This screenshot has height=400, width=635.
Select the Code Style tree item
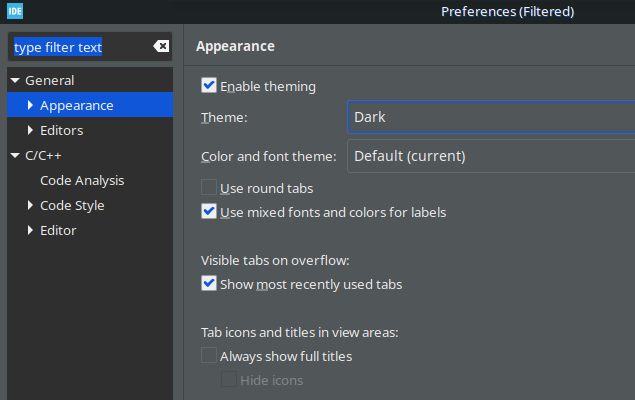click(x=72, y=205)
